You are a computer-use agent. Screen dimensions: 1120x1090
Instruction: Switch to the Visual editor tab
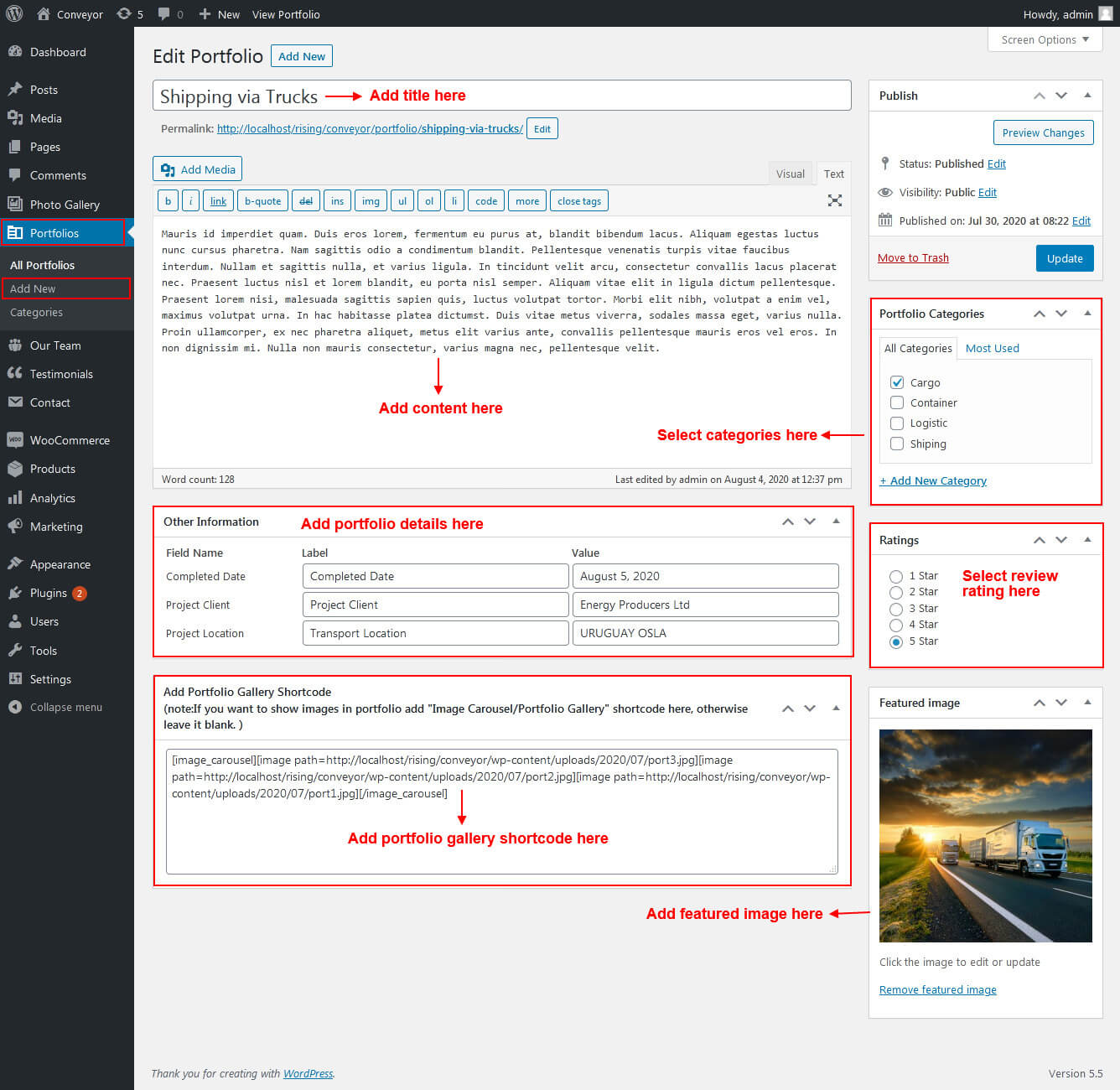coord(790,174)
